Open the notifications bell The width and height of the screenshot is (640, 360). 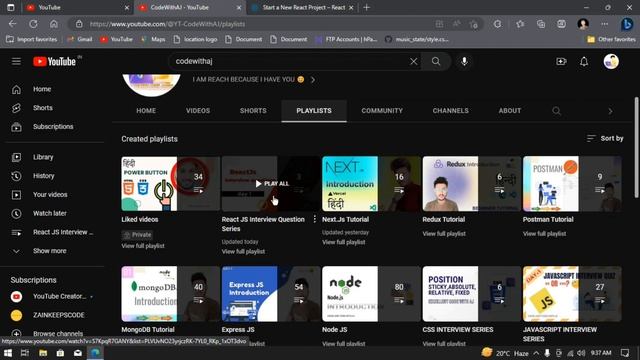coord(584,62)
